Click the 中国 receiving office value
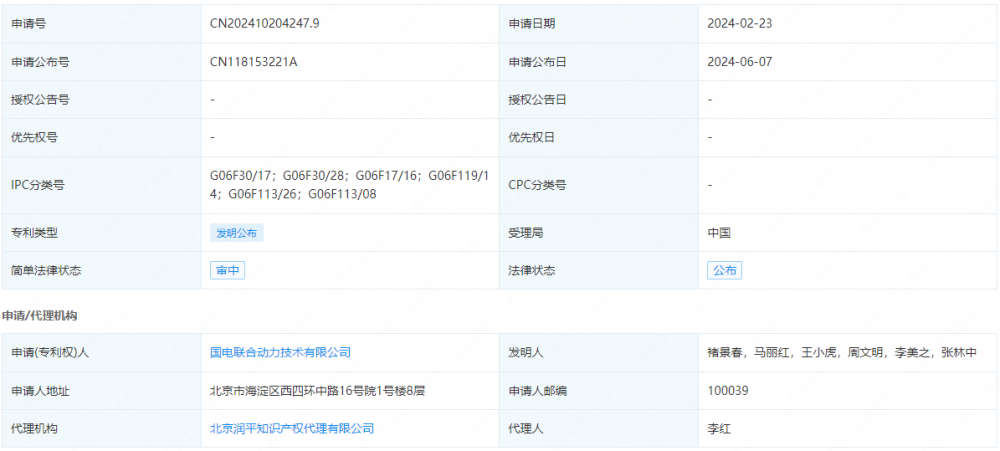 click(x=719, y=233)
